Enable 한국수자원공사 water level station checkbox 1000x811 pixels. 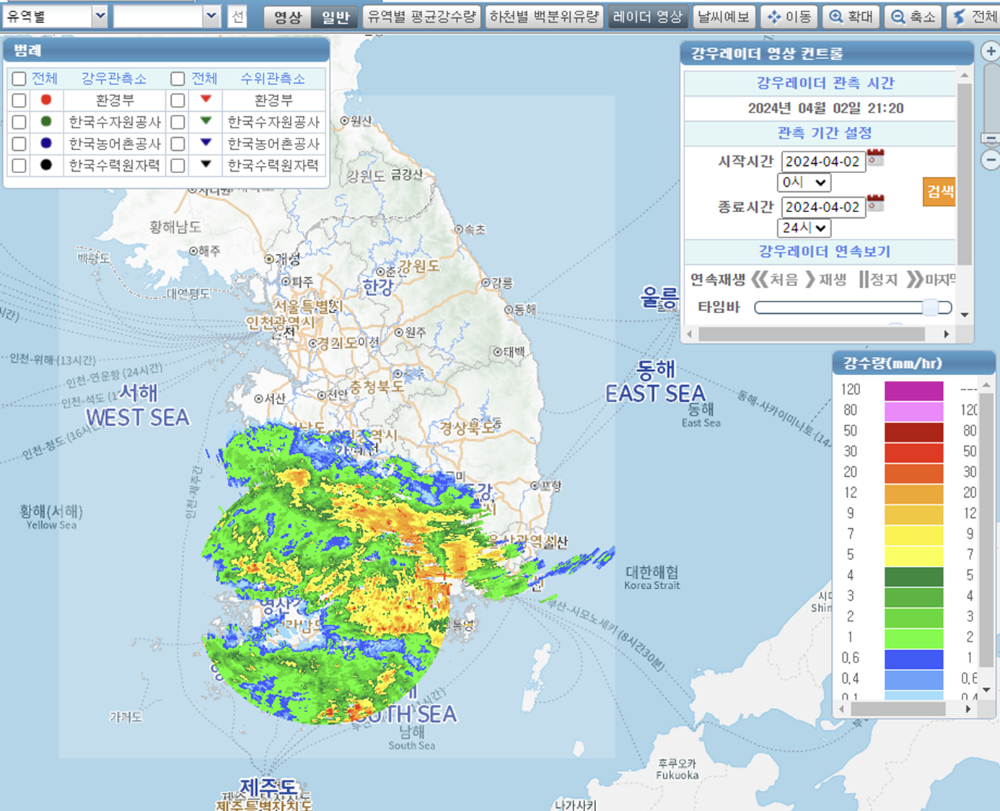coord(178,122)
